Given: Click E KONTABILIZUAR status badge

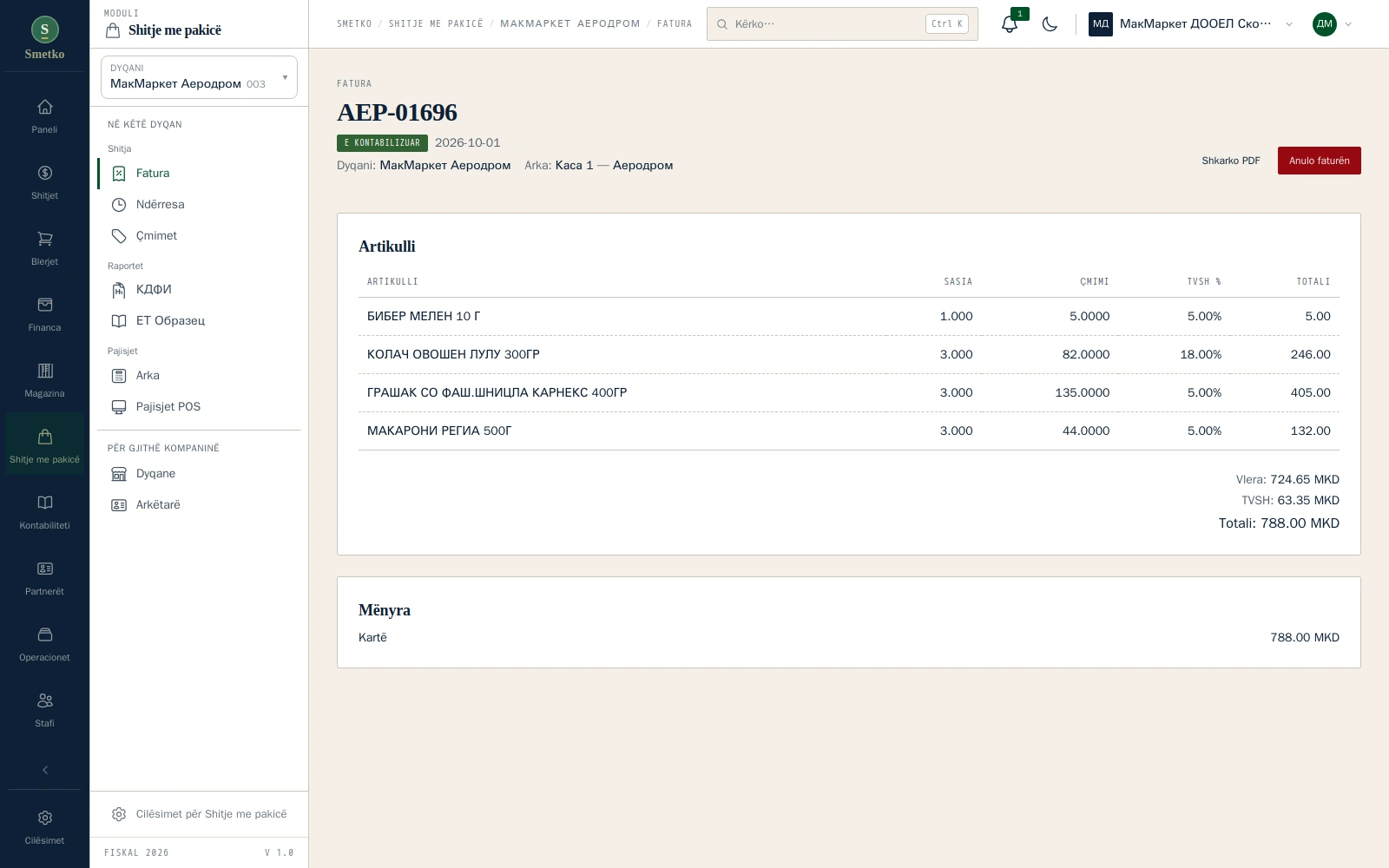Looking at the screenshot, I should click(382, 143).
